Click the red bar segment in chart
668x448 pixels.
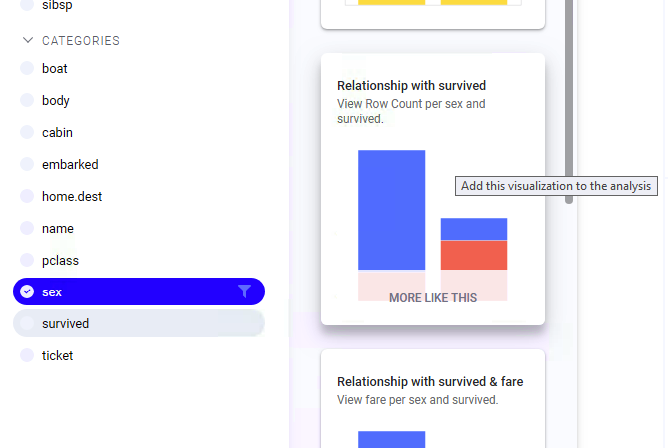tap(474, 255)
